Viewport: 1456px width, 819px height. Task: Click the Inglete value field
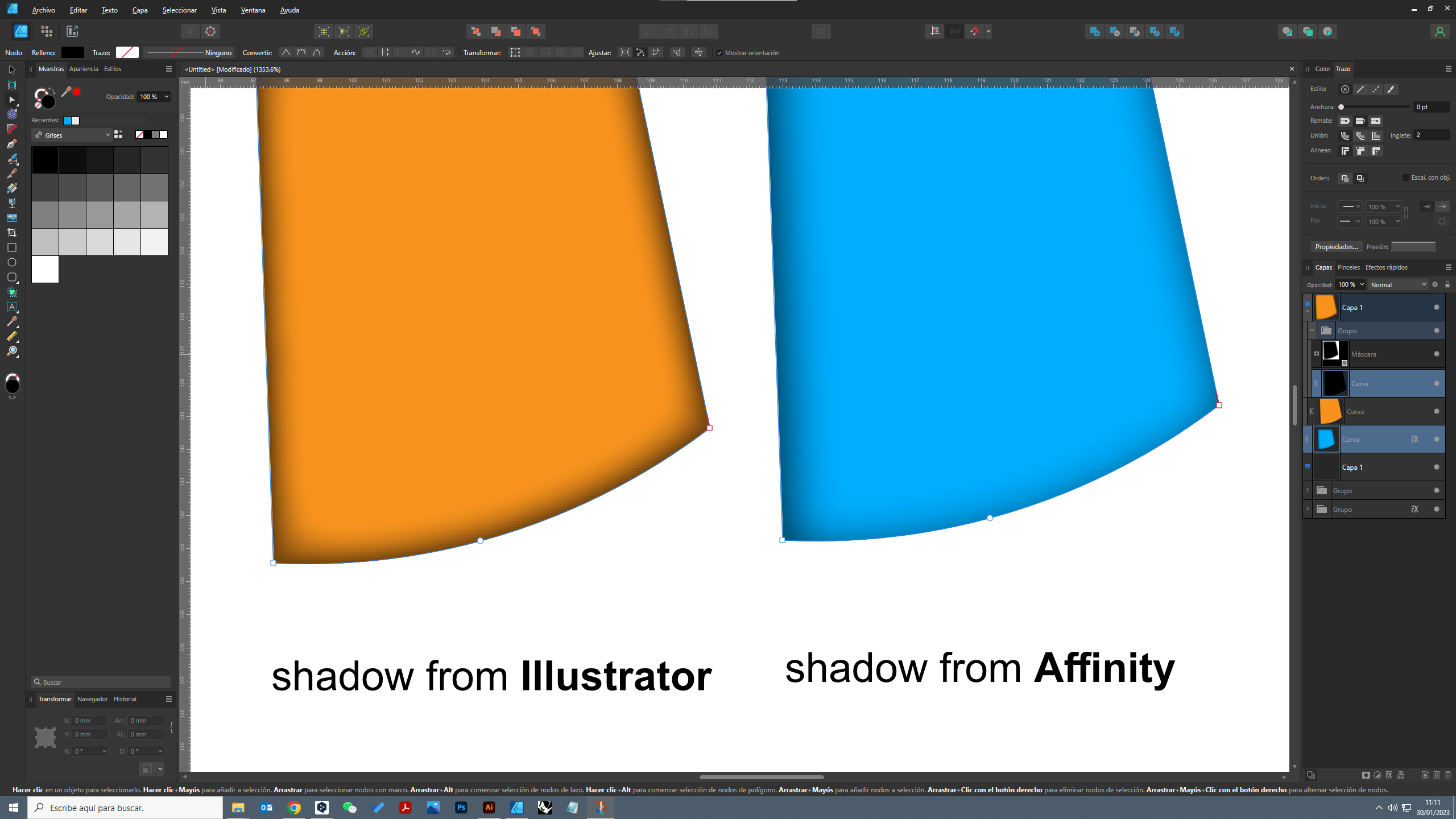(x=1432, y=135)
